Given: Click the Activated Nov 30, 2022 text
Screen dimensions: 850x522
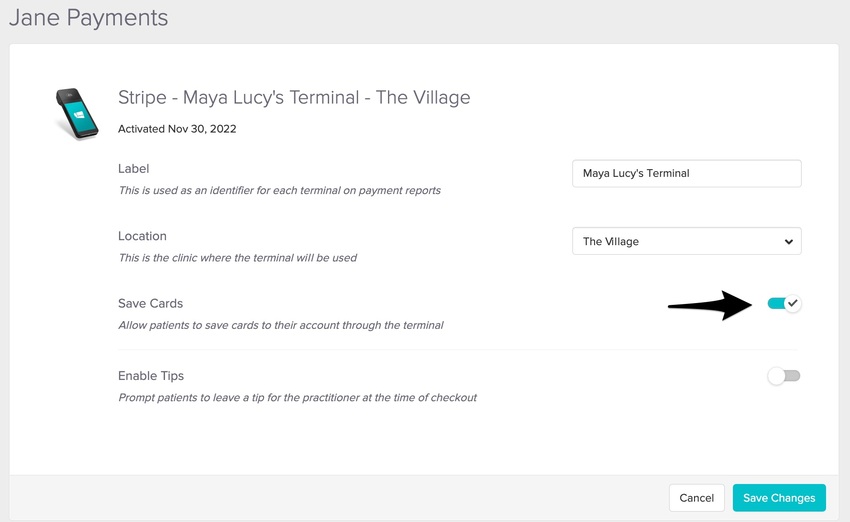Looking at the screenshot, I should pos(177,129).
